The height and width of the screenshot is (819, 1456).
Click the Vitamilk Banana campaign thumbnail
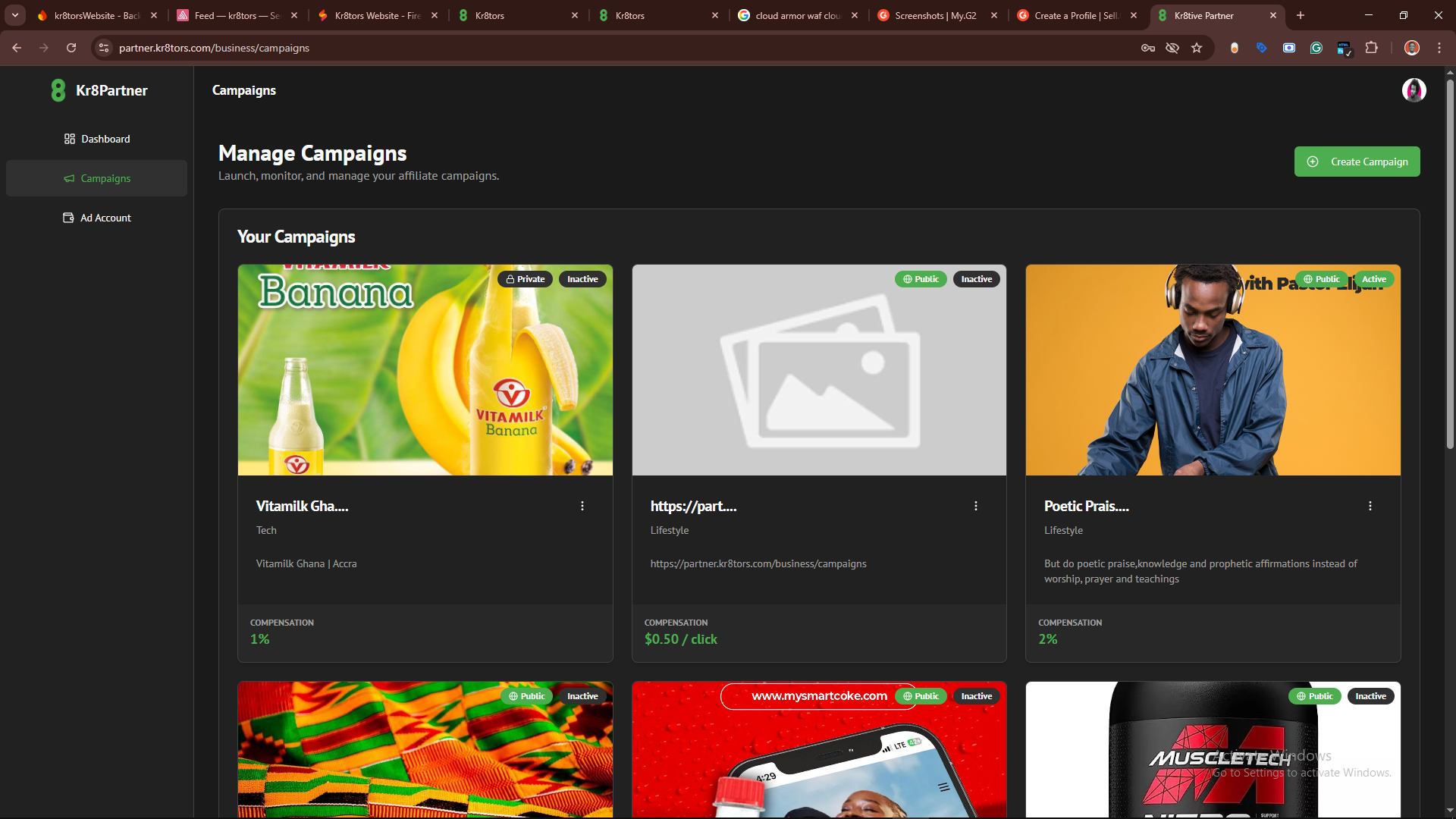(425, 370)
